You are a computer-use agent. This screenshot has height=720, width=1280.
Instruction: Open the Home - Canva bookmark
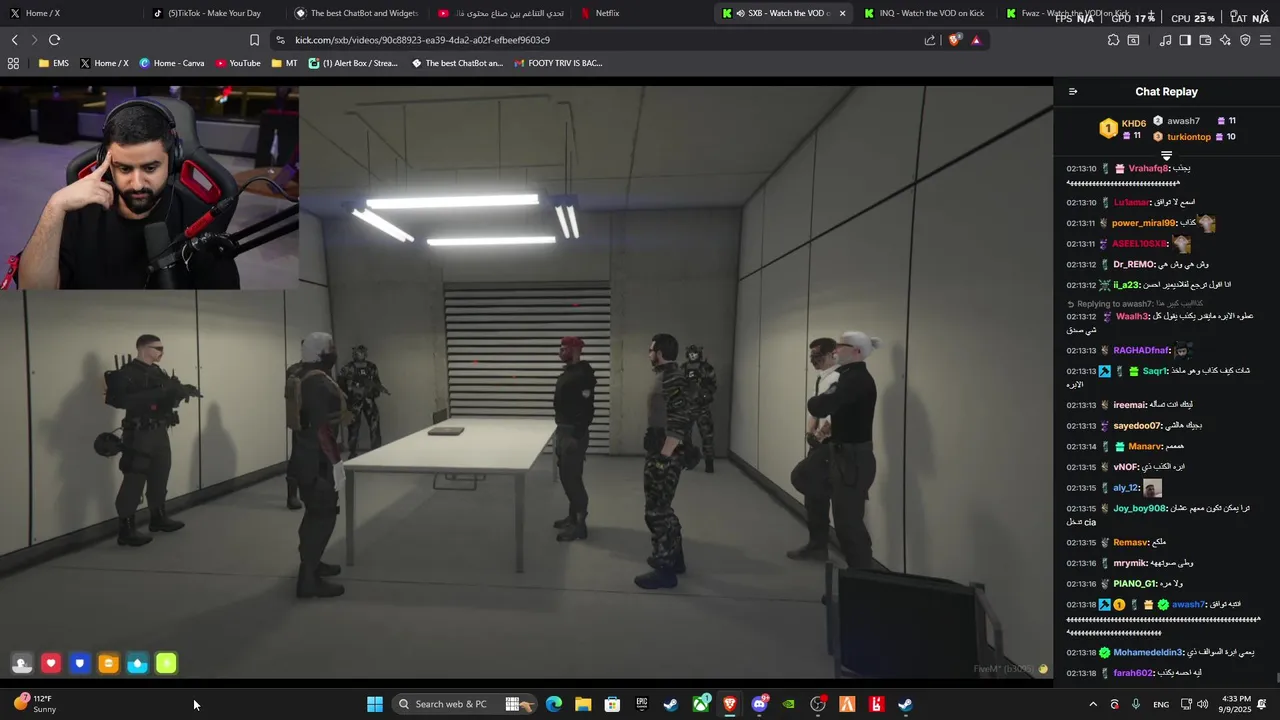(172, 63)
